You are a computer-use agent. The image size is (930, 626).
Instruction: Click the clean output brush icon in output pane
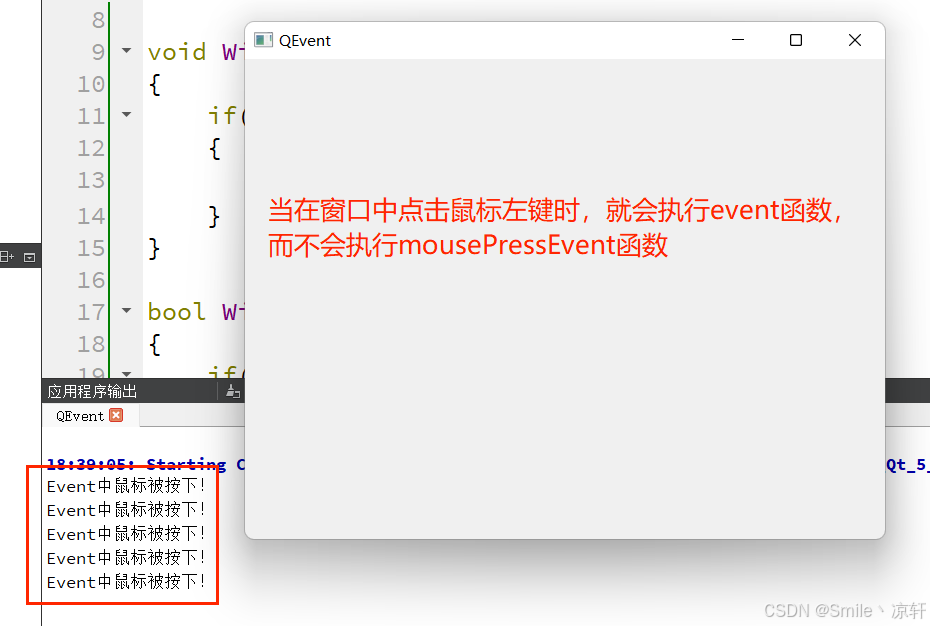pyautogui.click(x=232, y=391)
